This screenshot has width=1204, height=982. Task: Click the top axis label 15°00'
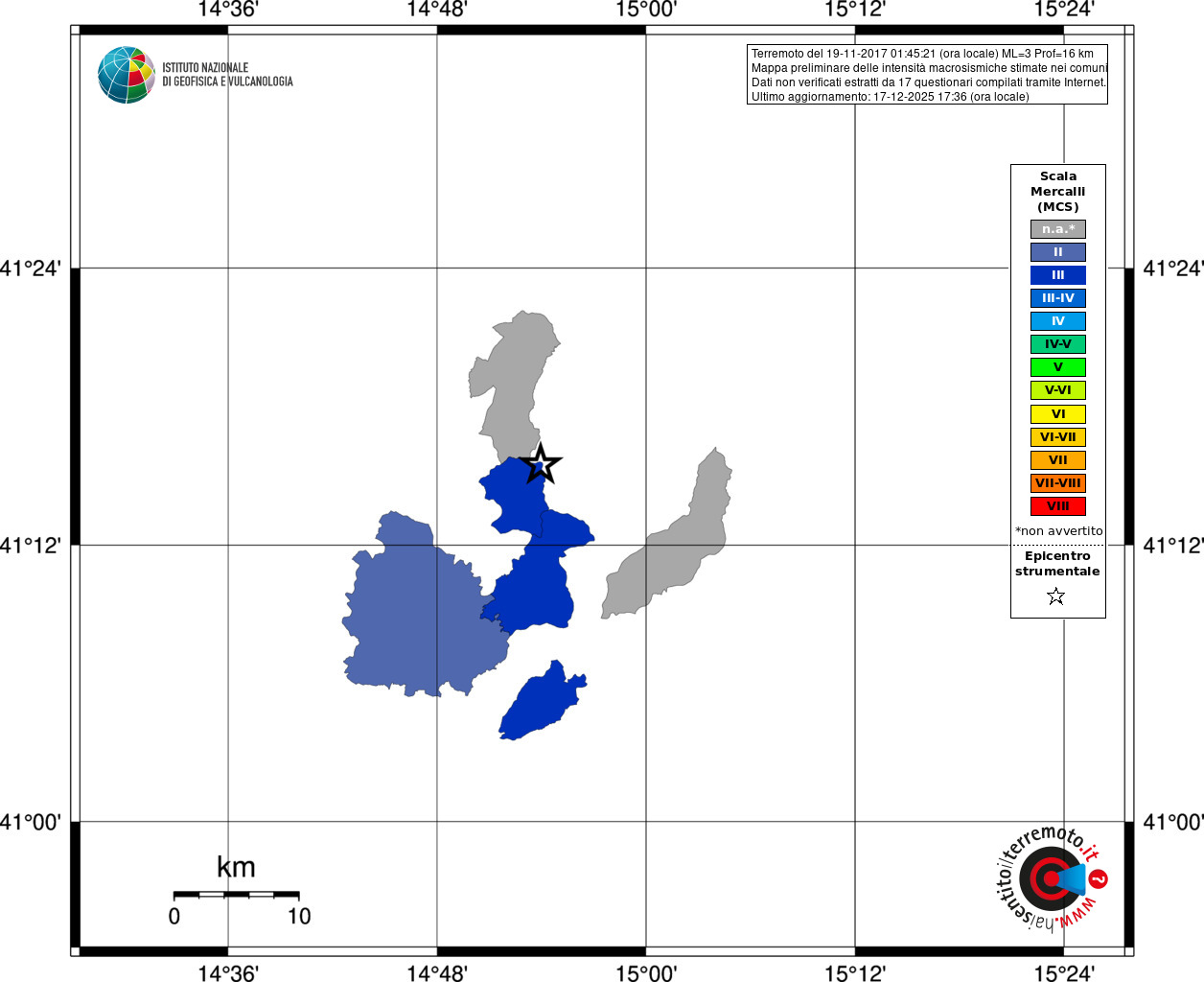(x=646, y=10)
